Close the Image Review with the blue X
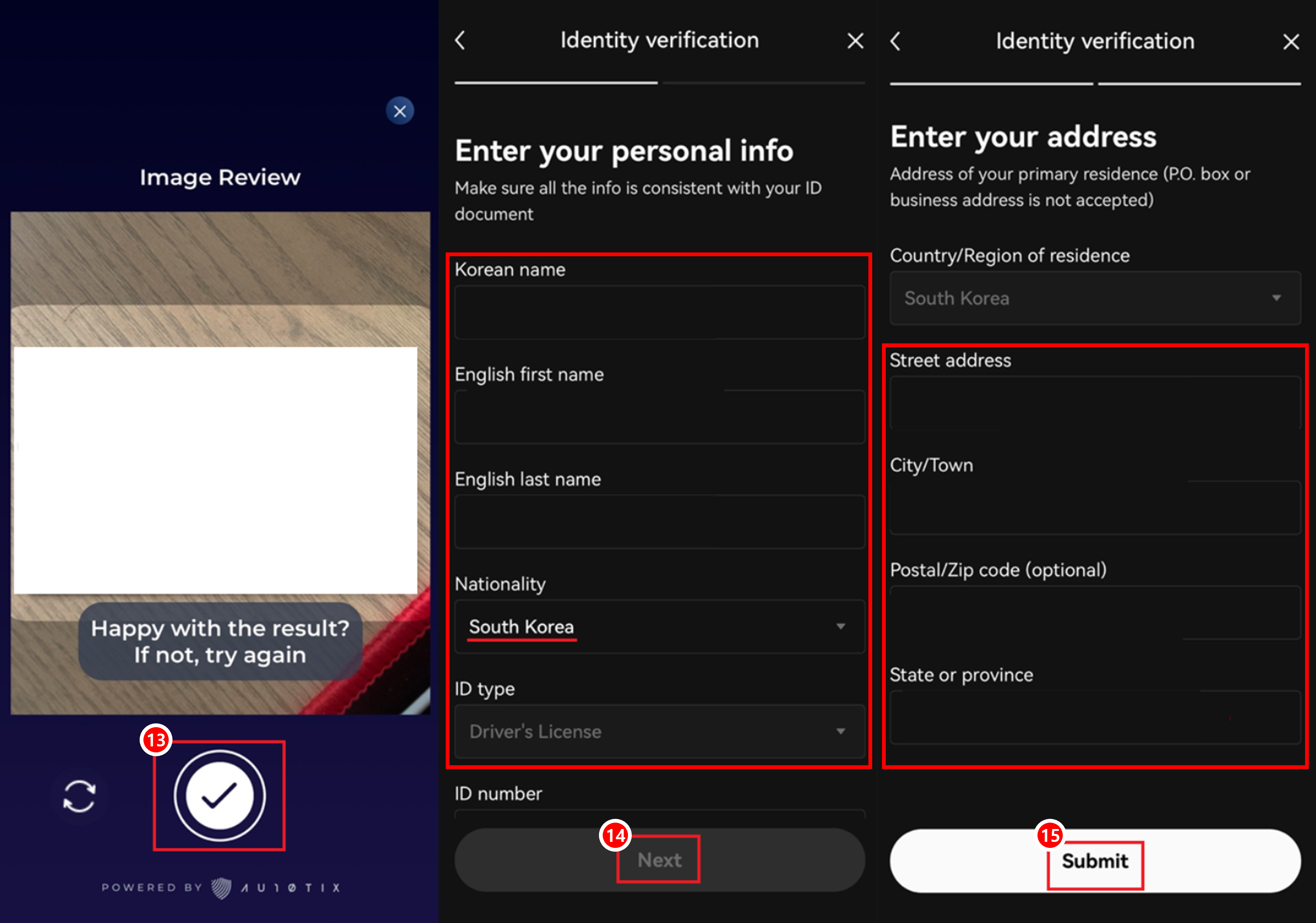 pyautogui.click(x=400, y=111)
